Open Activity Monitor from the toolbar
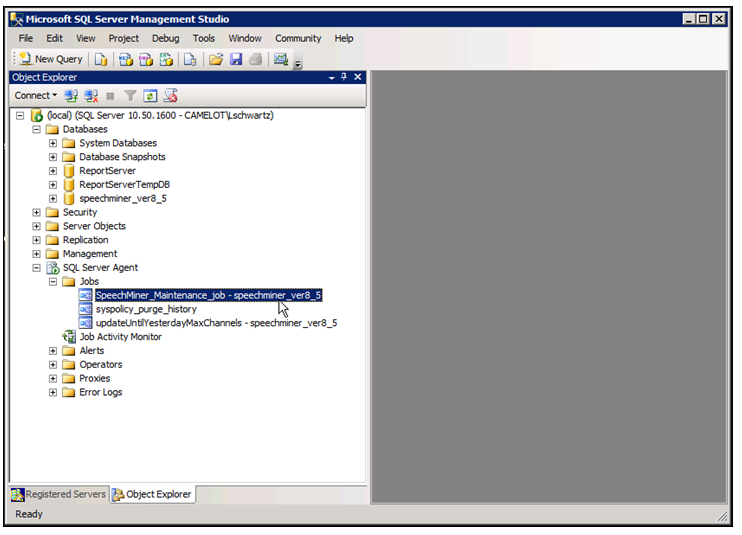The image size is (742, 535). coord(281,59)
